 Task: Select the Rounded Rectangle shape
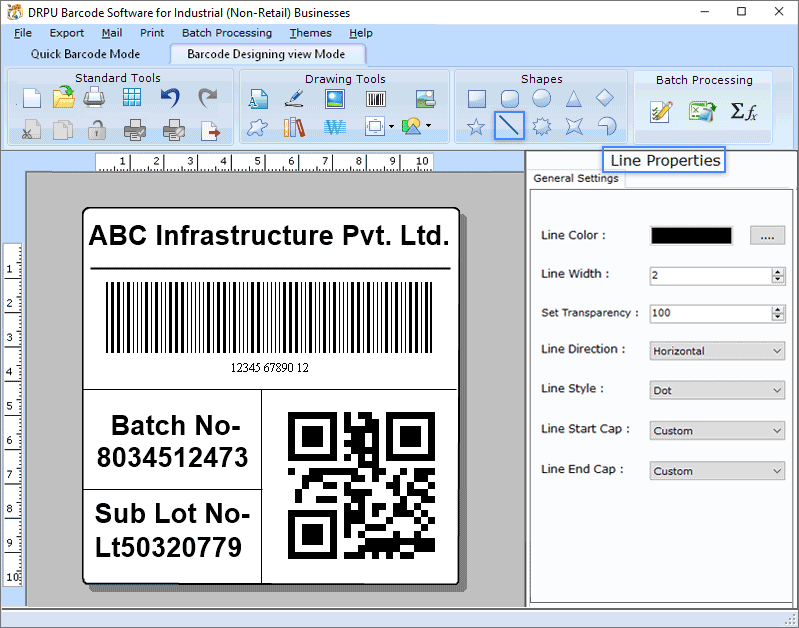tap(510, 98)
